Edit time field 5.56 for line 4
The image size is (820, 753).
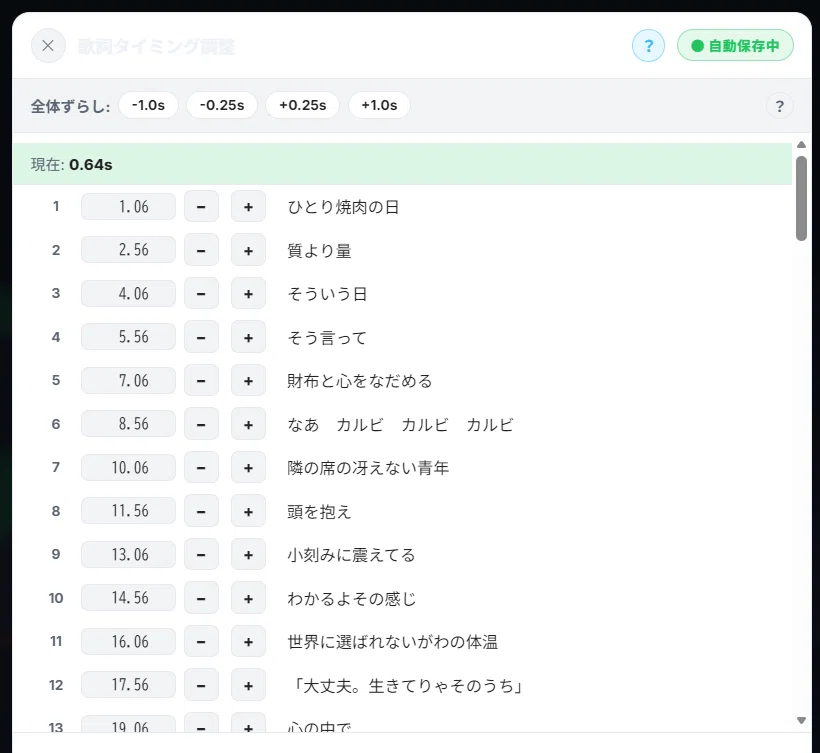click(x=128, y=337)
